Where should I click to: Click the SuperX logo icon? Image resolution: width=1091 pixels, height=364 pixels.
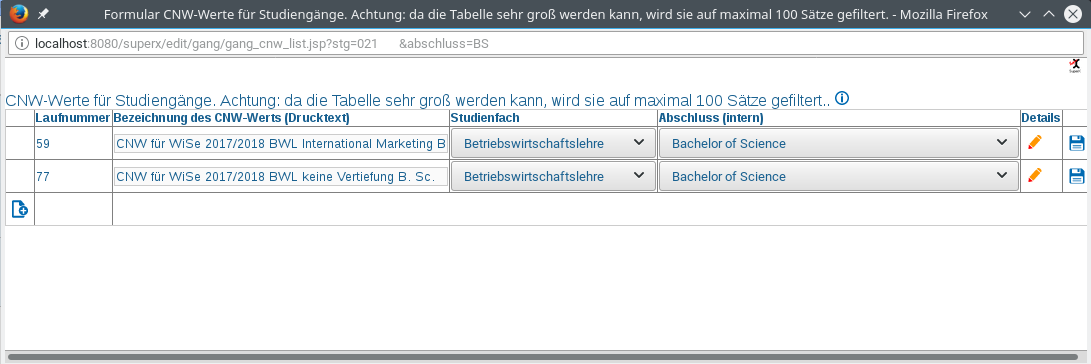click(1075, 67)
